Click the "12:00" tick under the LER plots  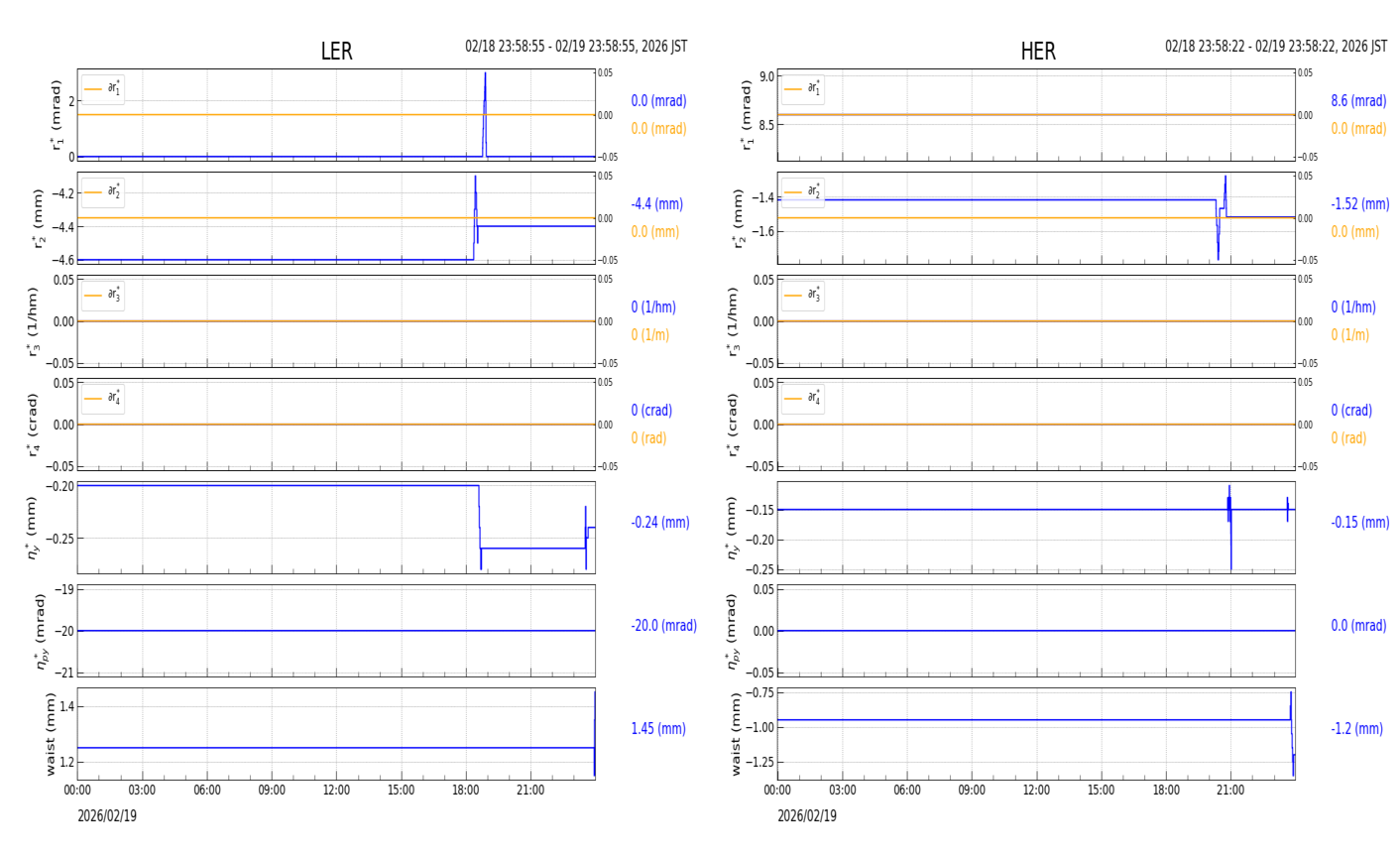(336, 791)
